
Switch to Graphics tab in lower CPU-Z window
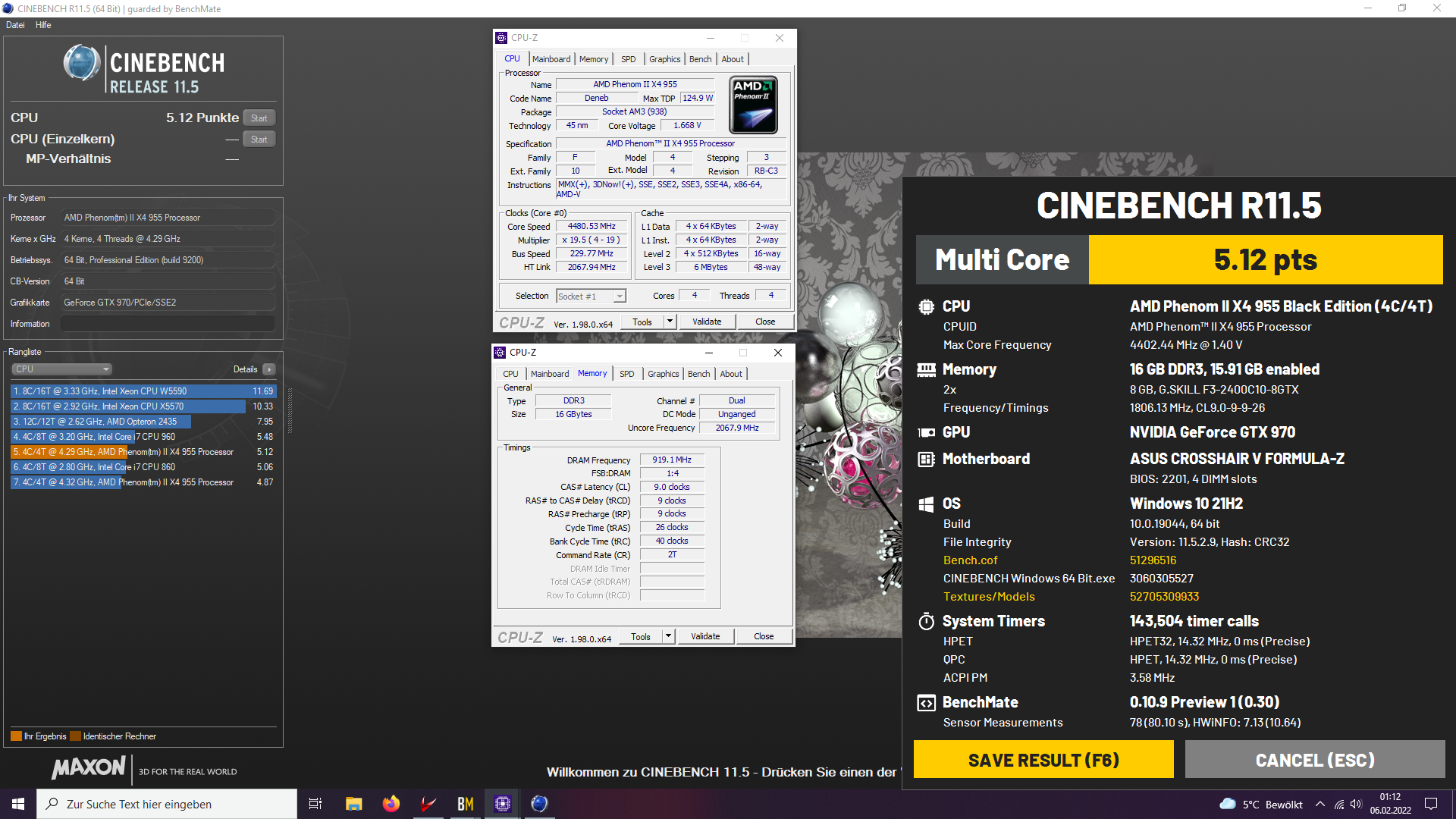tap(664, 374)
